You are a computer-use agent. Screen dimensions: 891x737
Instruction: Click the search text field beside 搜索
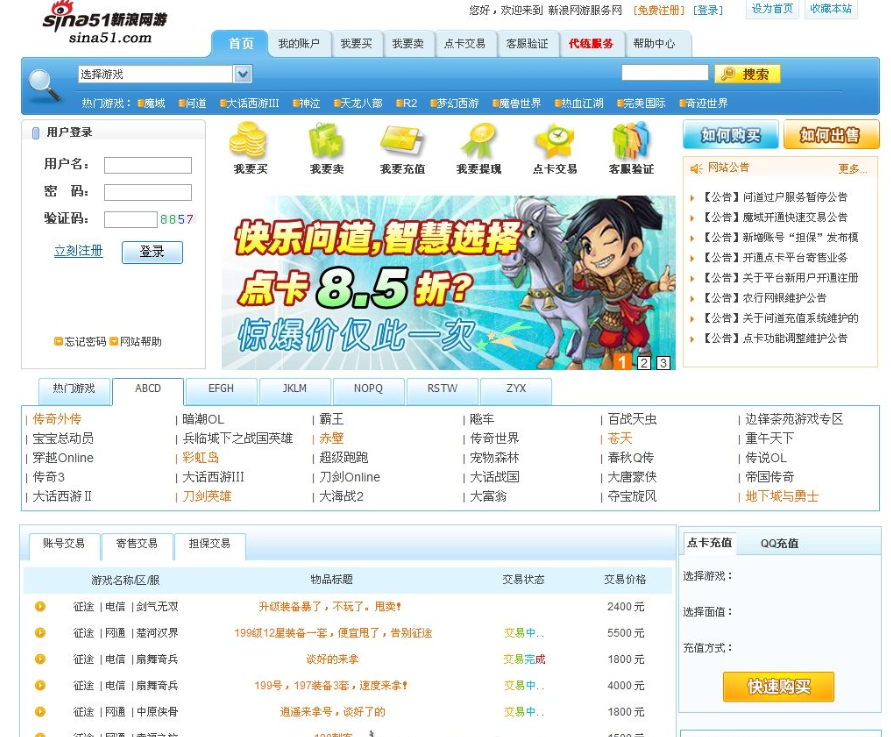click(665, 73)
